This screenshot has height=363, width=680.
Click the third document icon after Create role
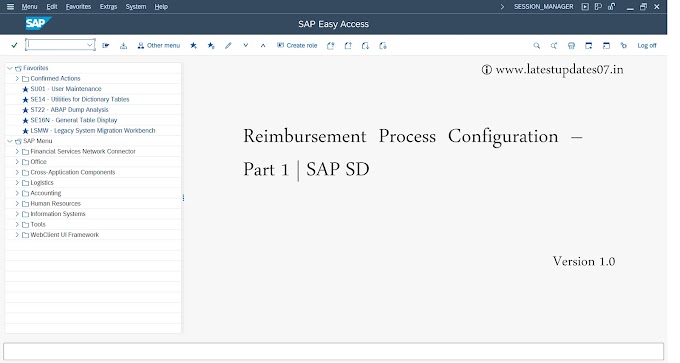click(365, 46)
